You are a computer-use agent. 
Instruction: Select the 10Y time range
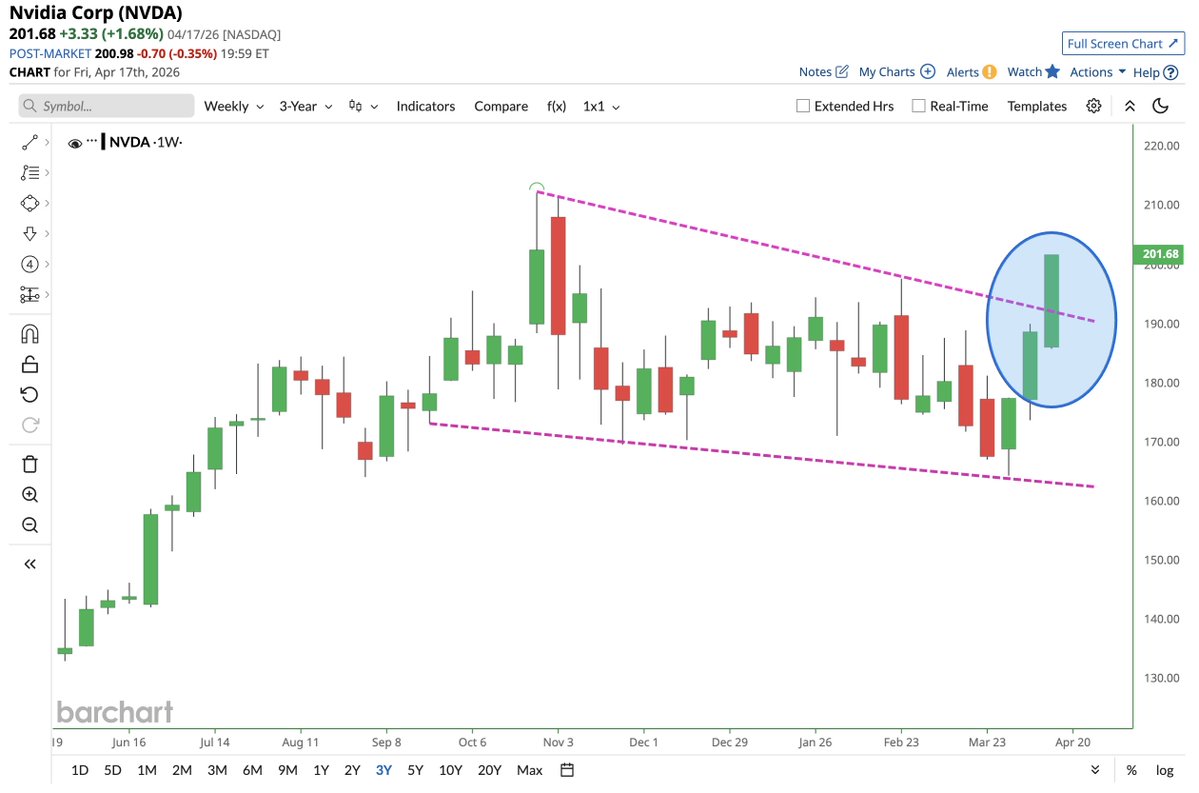(450, 770)
